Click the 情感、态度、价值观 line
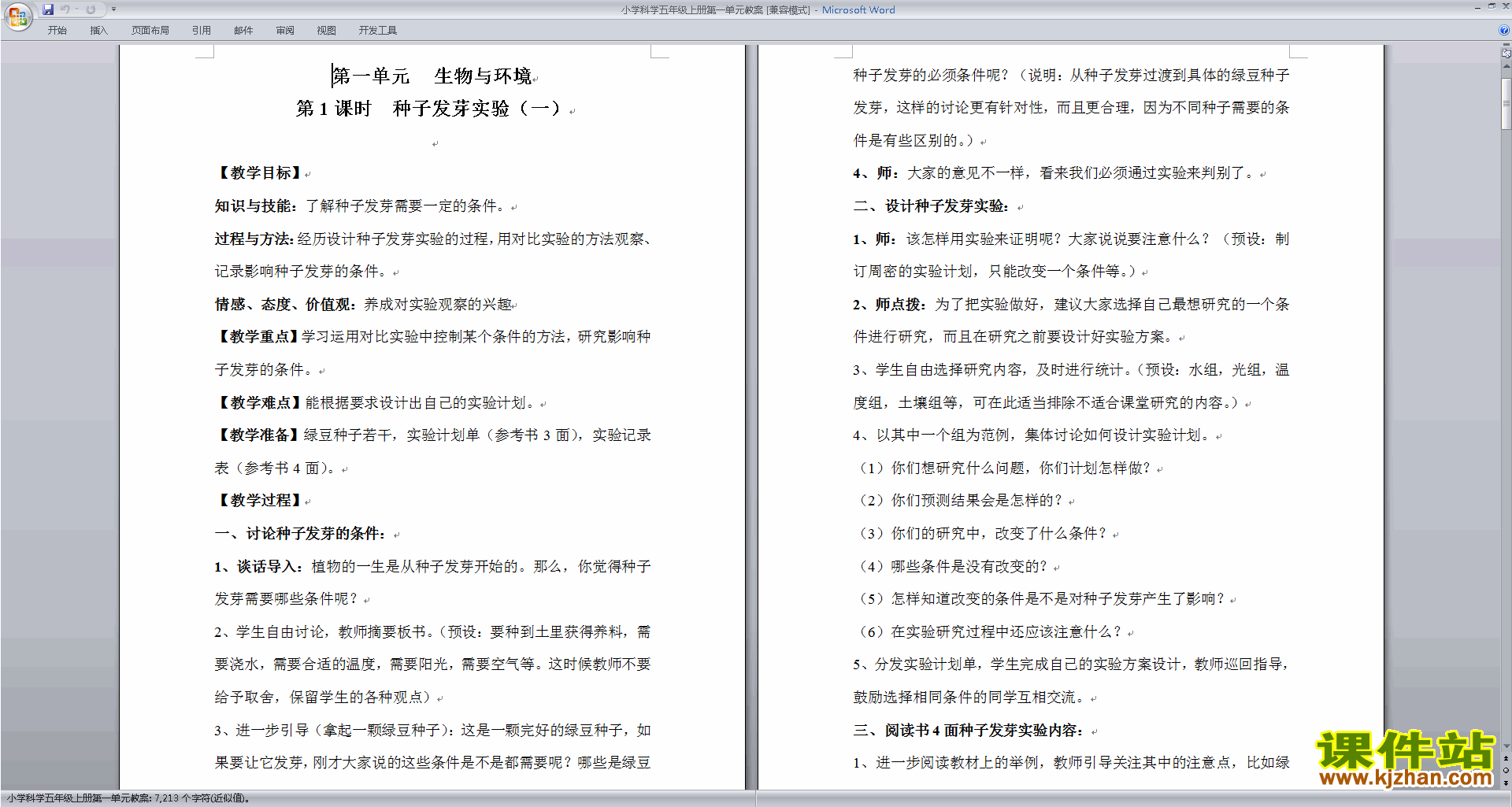This screenshot has height=807, width=1512. click(x=364, y=305)
